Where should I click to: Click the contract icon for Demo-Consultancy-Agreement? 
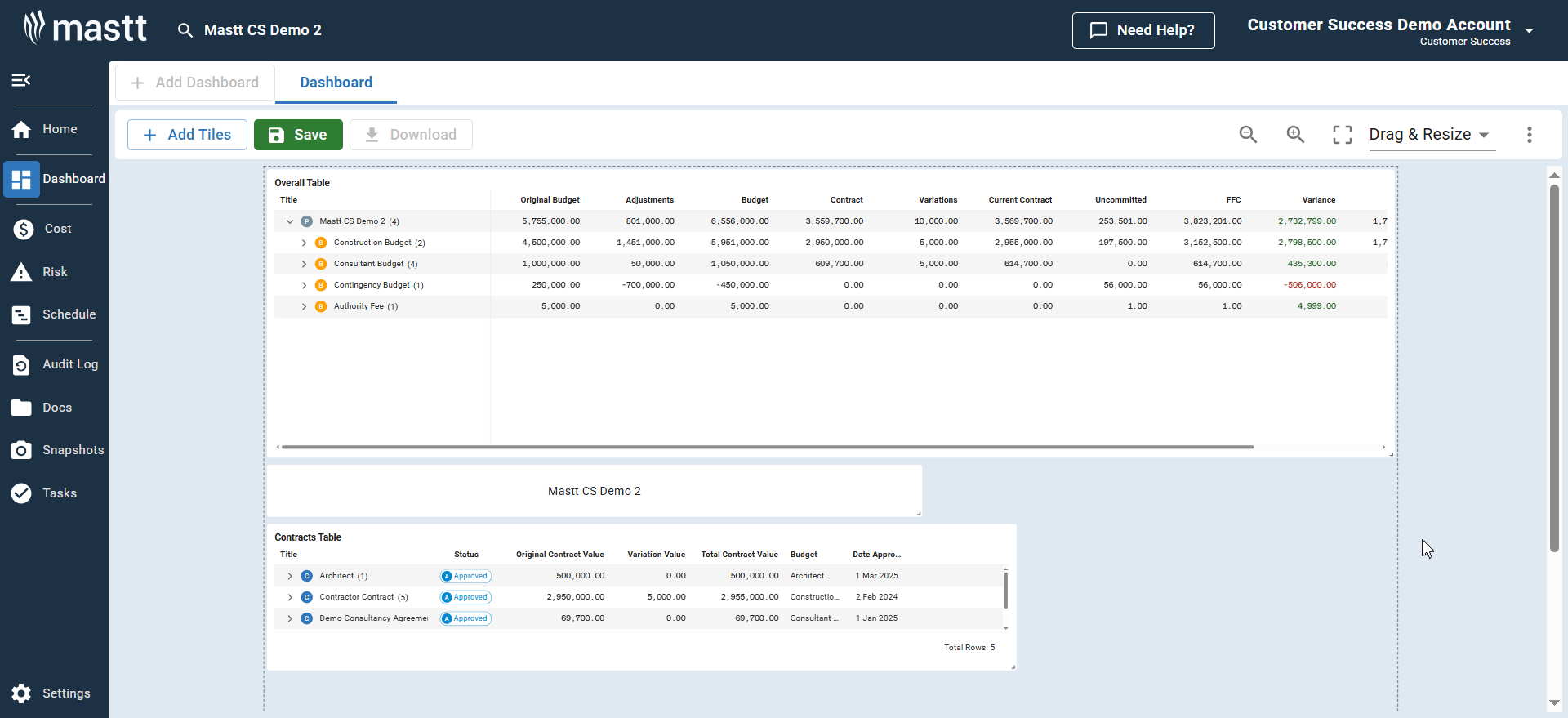[307, 618]
